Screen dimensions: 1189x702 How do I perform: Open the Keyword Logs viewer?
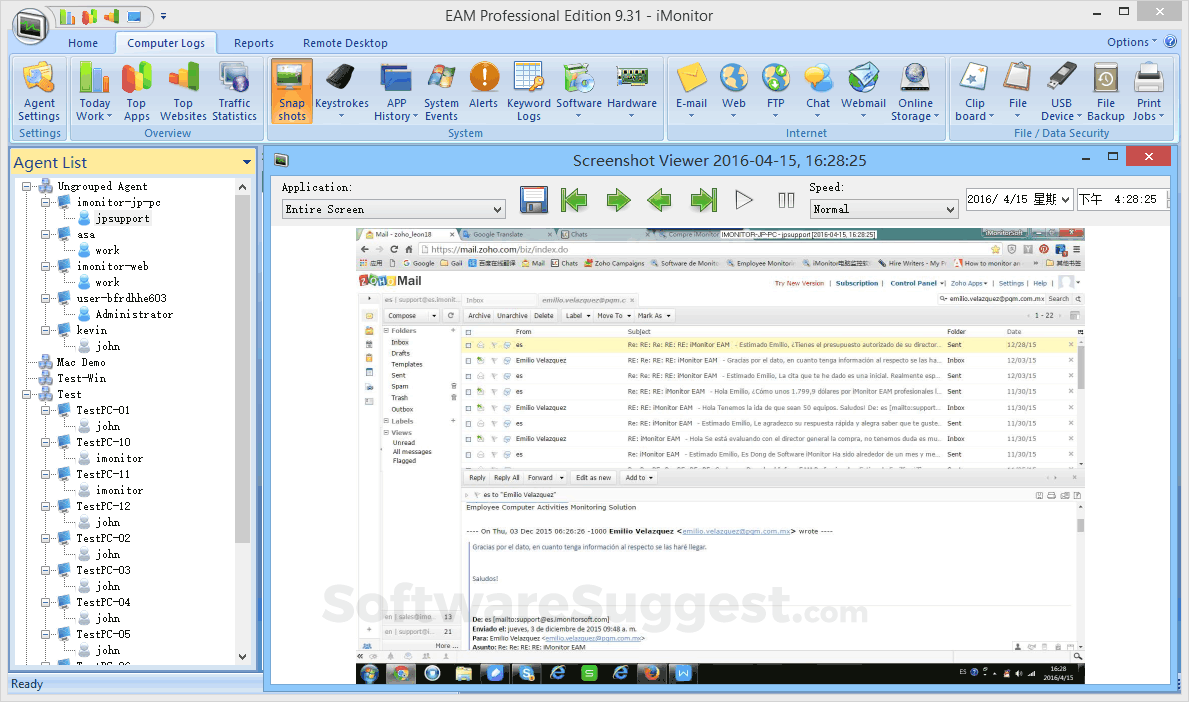(528, 91)
